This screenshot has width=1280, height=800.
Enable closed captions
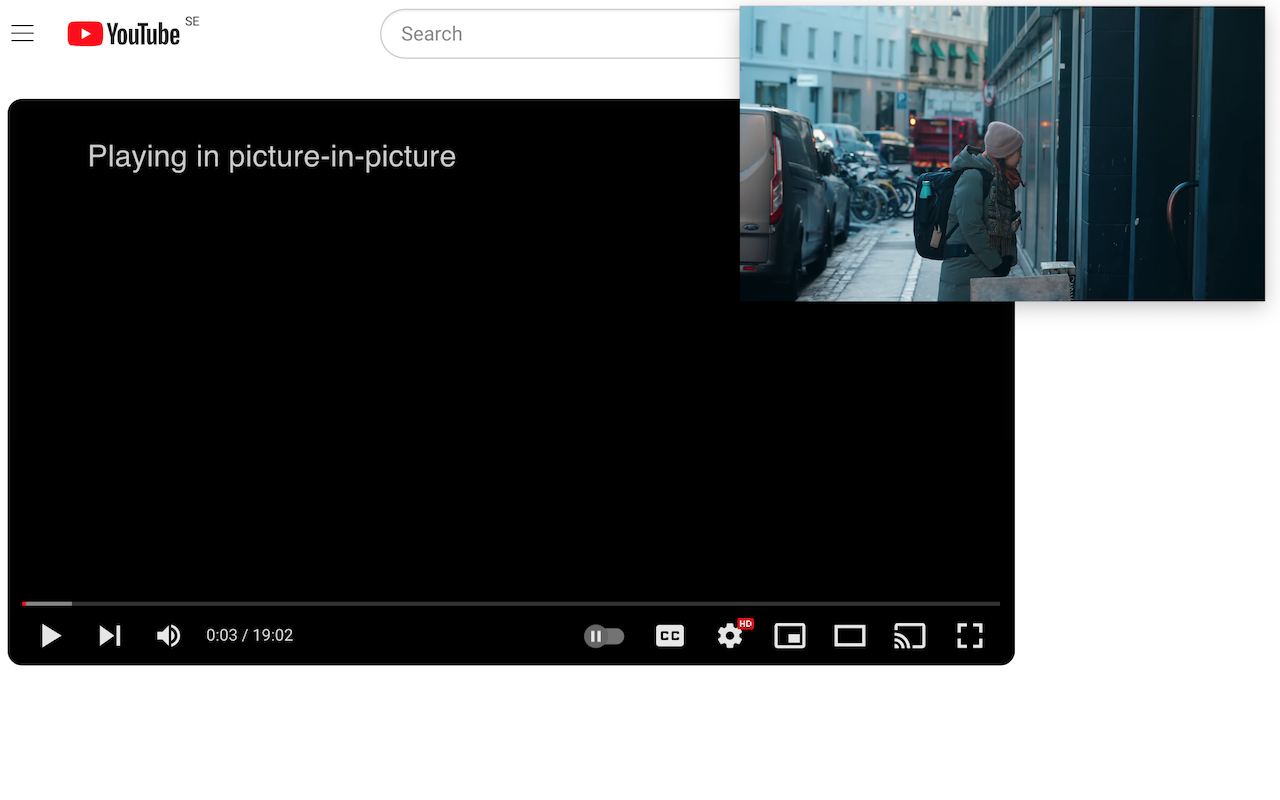coord(669,635)
